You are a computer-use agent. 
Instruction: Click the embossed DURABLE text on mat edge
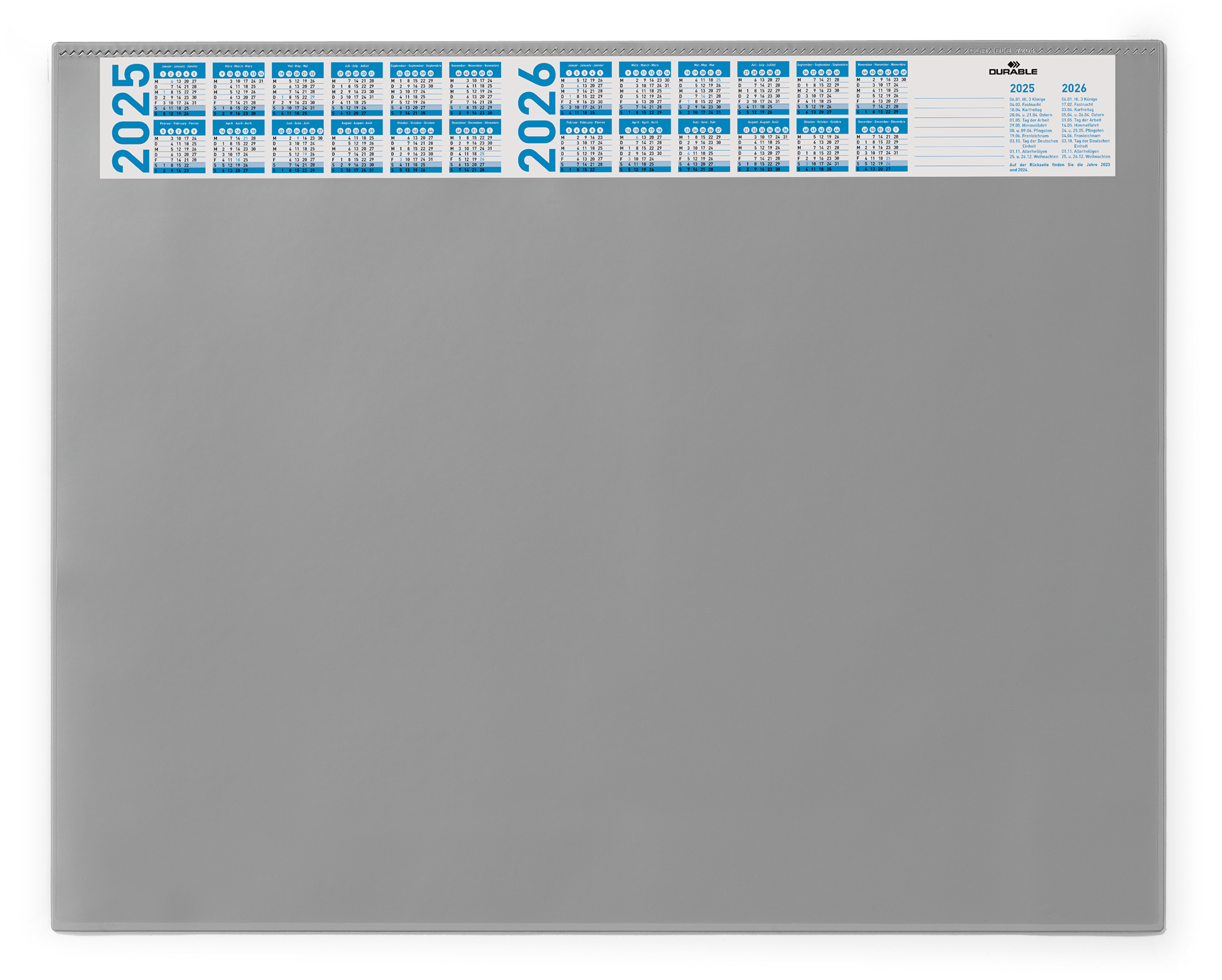(x=990, y=51)
